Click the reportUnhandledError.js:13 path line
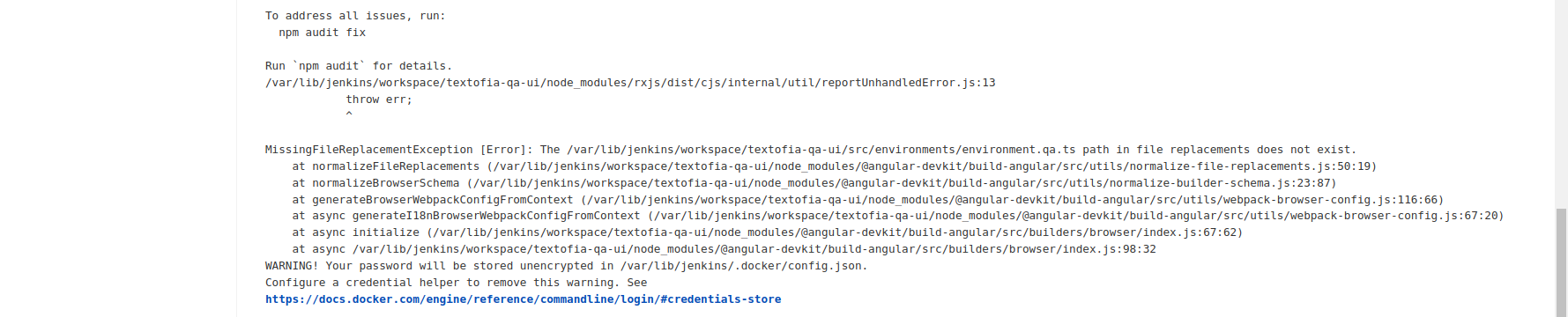 click(630, 83)
